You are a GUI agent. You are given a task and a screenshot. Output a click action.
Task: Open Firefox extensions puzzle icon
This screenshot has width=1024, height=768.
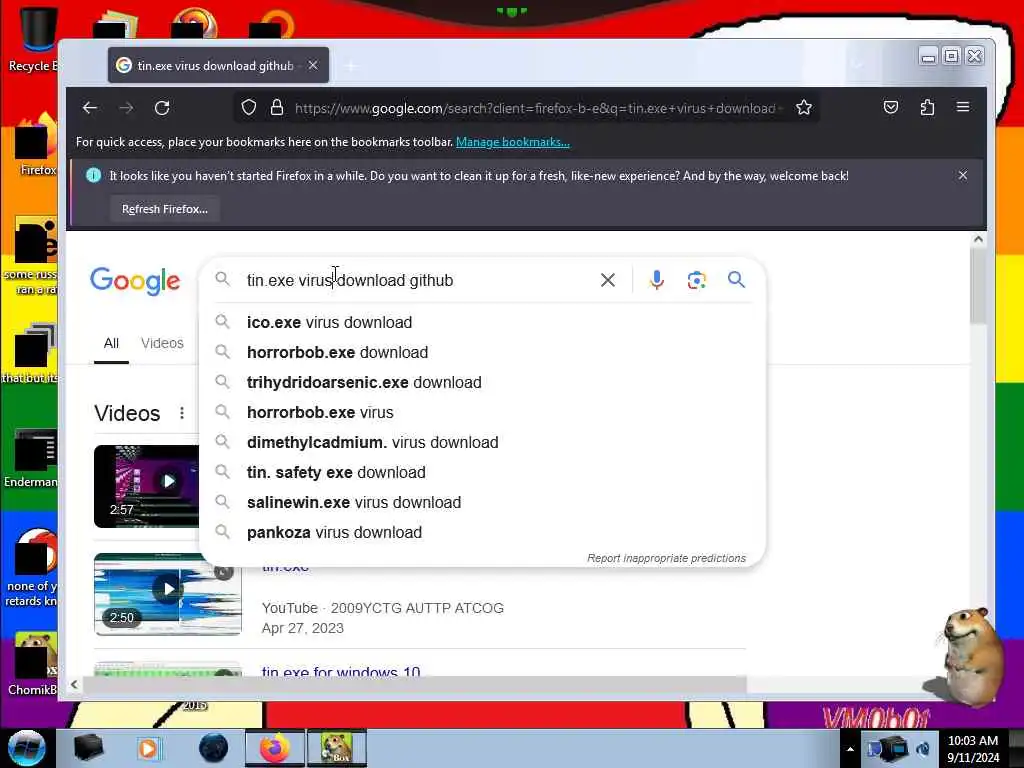pos(927,108)
